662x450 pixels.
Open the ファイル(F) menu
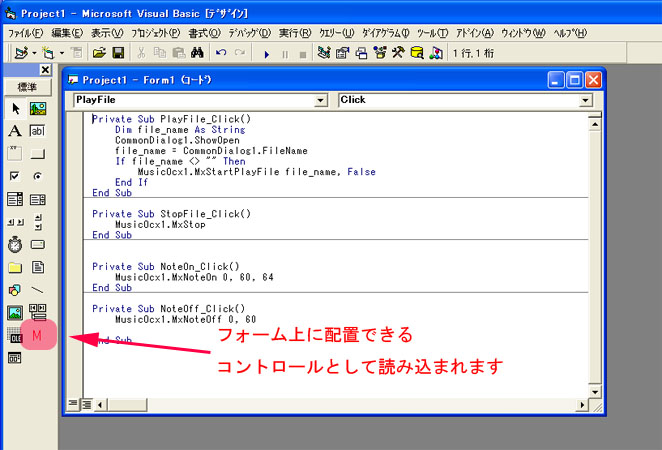[25, 33]
